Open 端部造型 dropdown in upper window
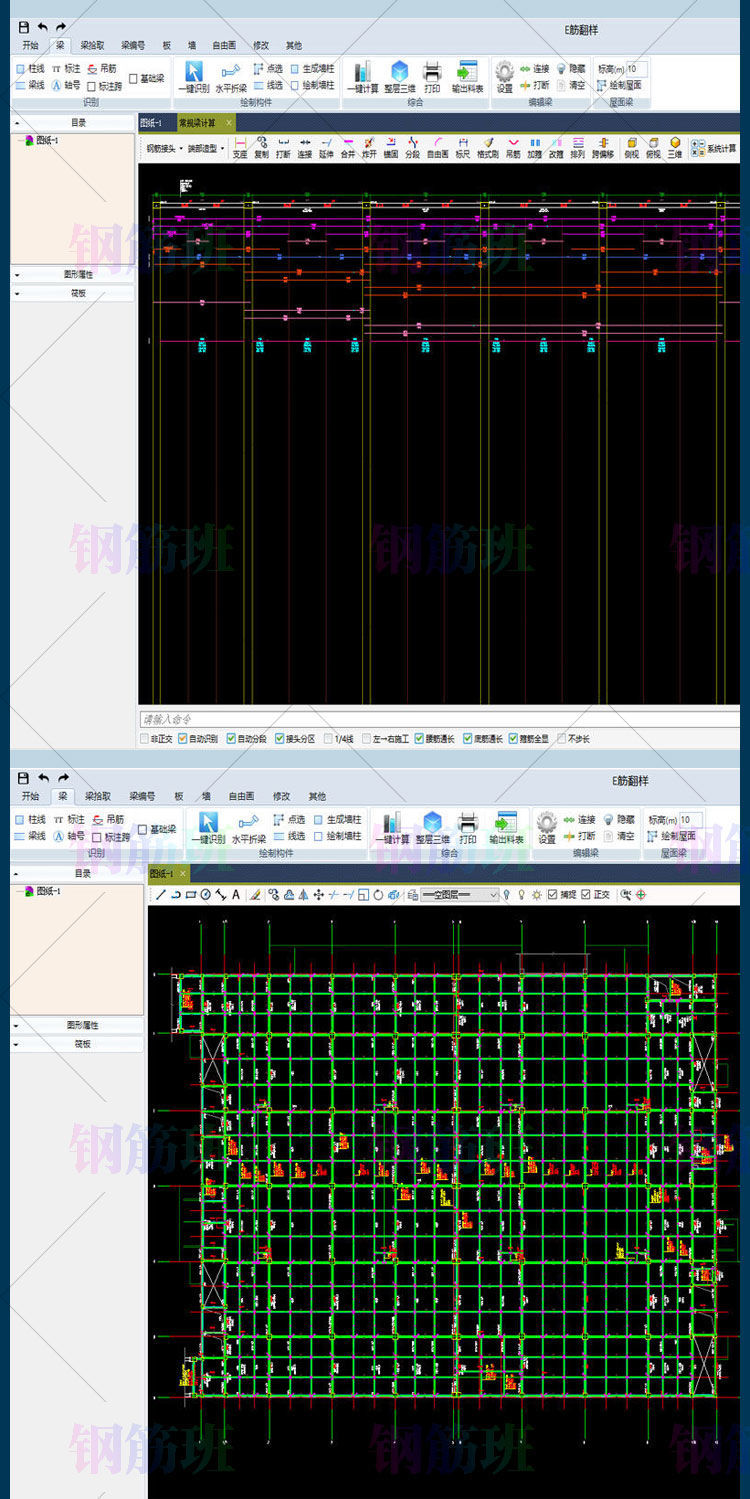 [206, 149]
